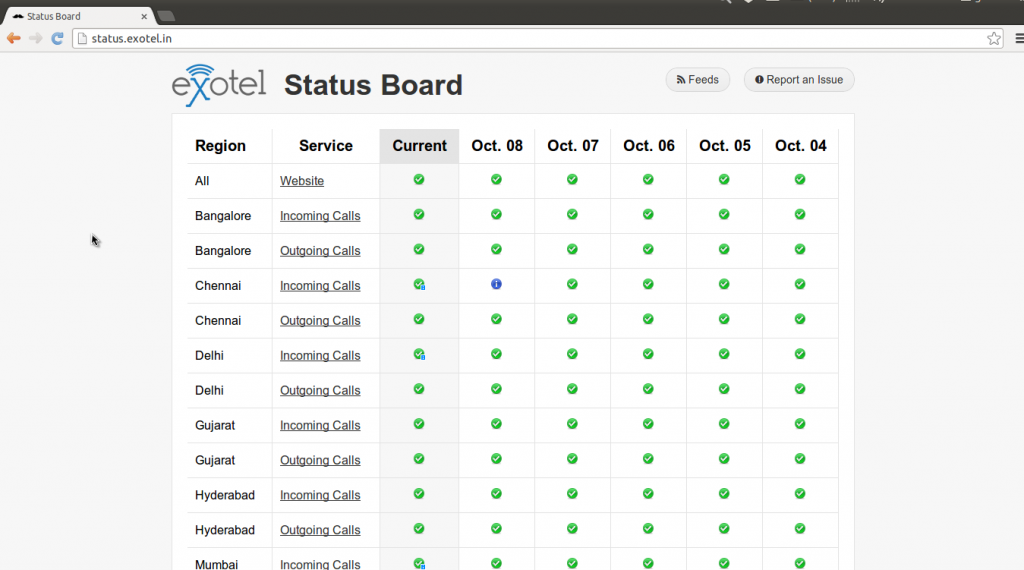
Task: Click Hyderabad Outgoing Calls current checkmark
Action: coord(419,528)
